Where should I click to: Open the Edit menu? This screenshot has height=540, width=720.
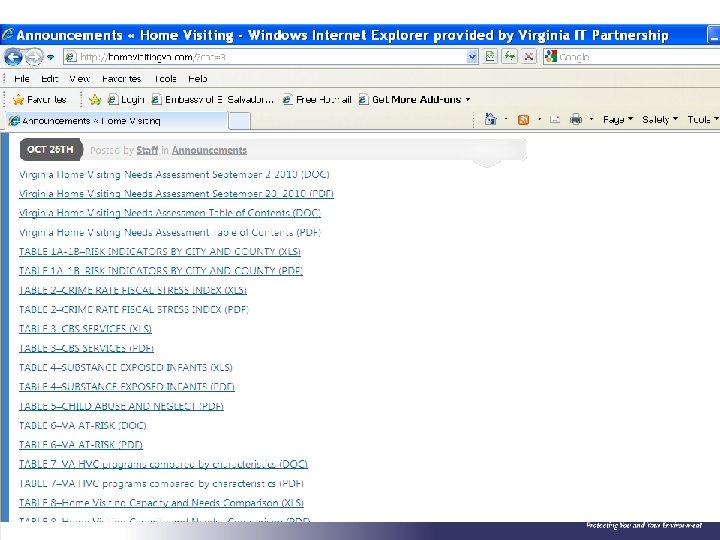[49, 79]
